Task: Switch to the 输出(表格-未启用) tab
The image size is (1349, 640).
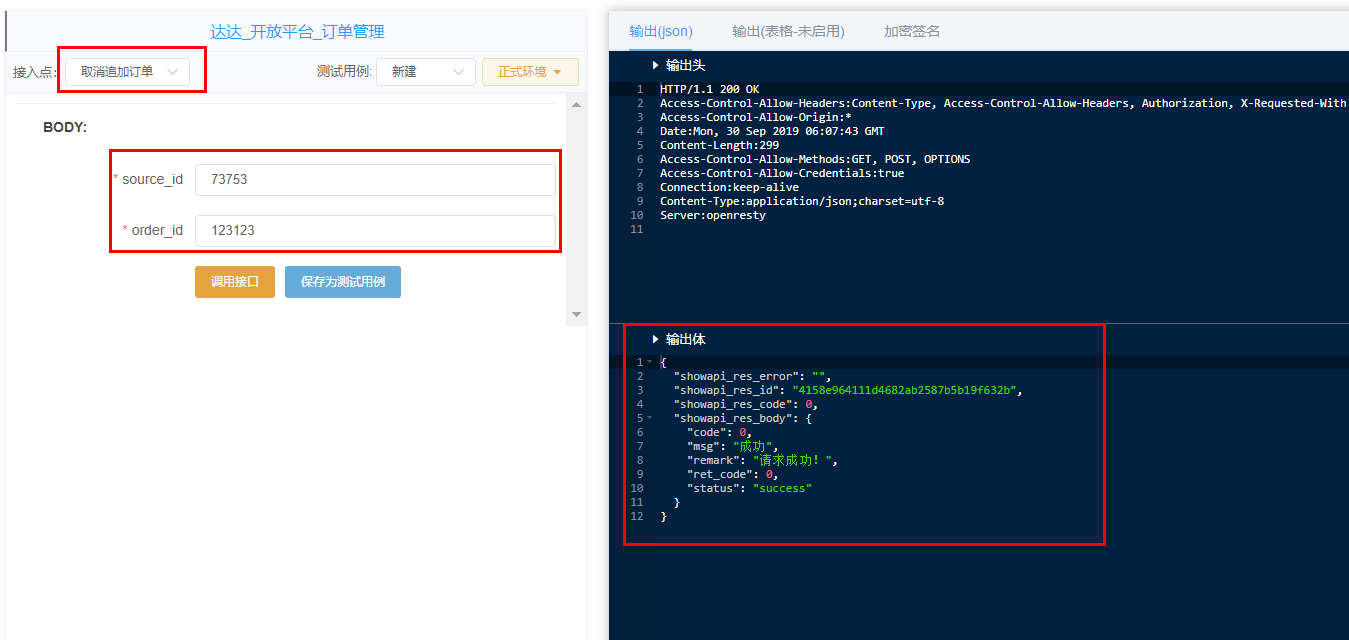Action: (x=788, y=31)
